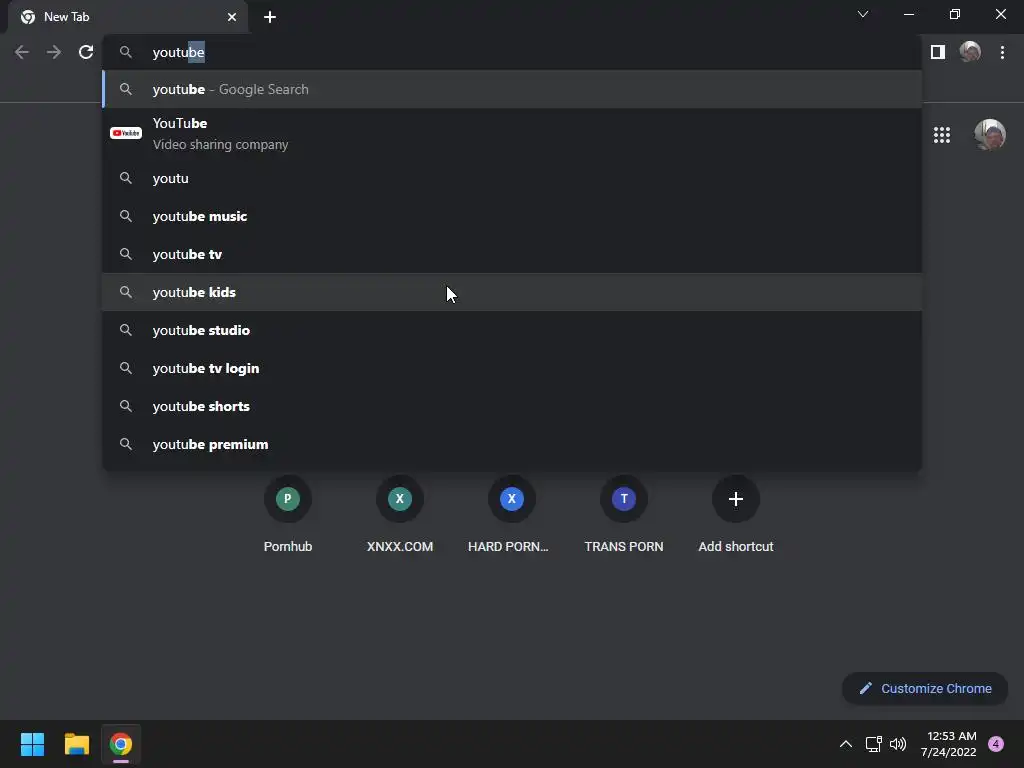Click the Chrome taskbar icon
Image resolution: width=1024 pixels, height=768 pixels.
121,744
